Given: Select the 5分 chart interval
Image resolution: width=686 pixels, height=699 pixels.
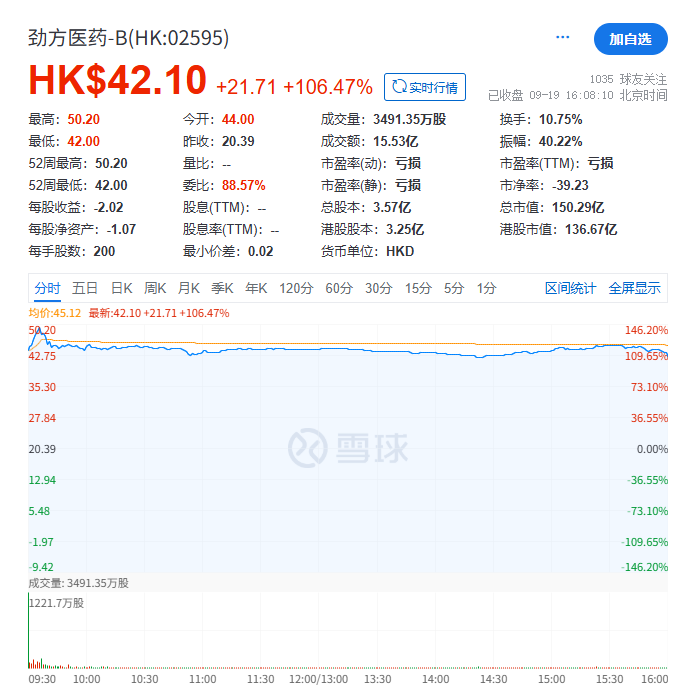Looking at the screenshot, I should 454,288.
